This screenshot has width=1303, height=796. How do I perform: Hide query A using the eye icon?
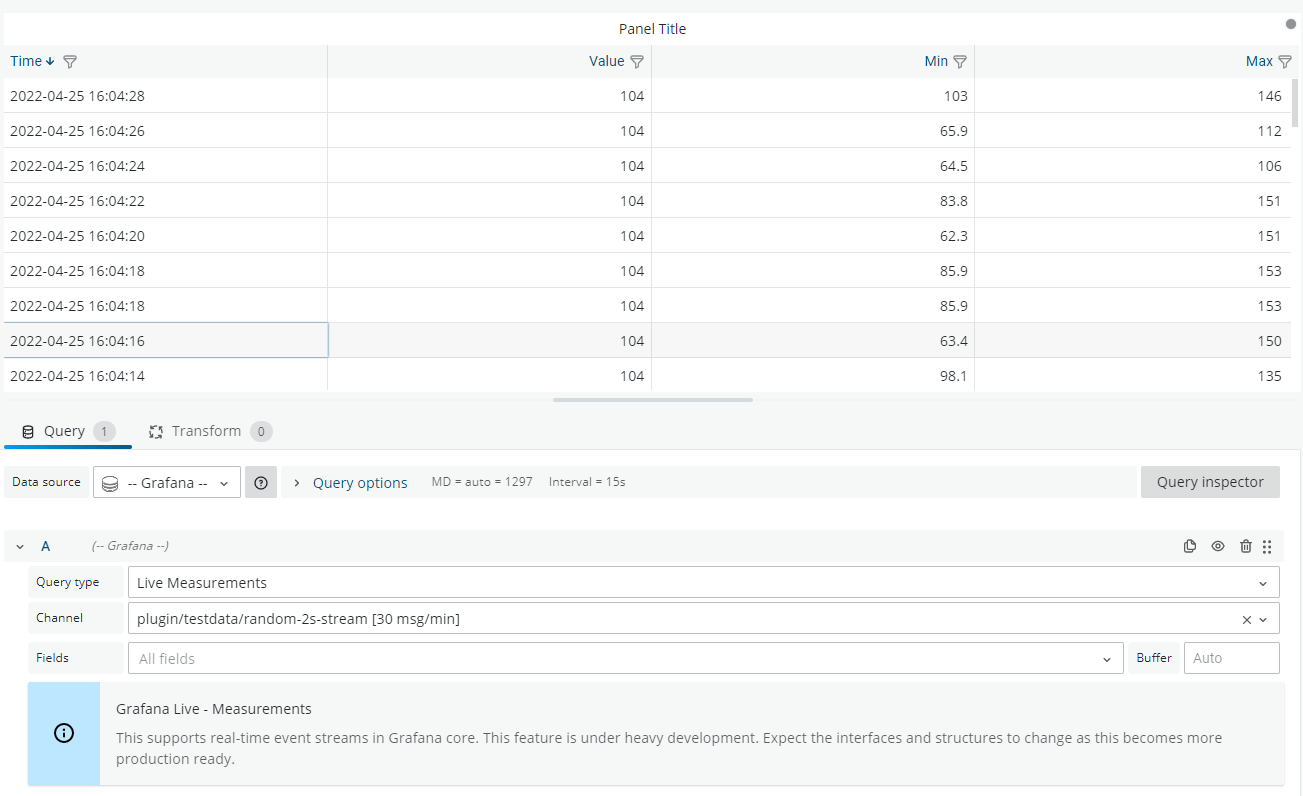[1217, 546]
